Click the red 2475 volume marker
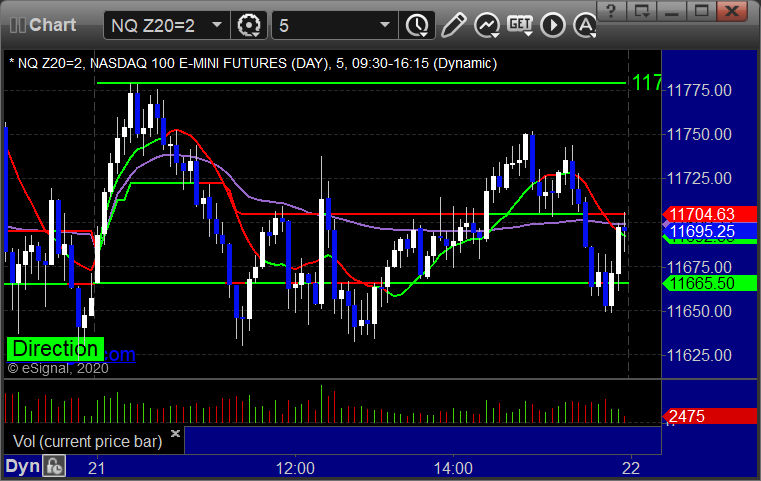 [x=710, y=416]
